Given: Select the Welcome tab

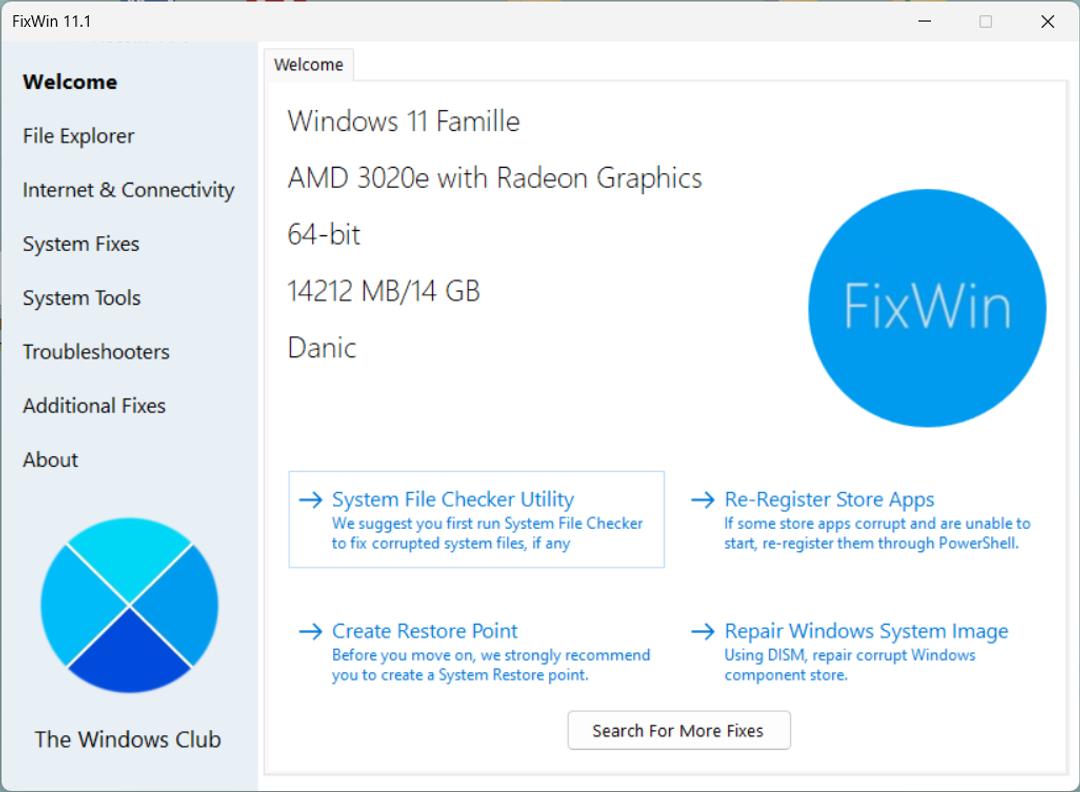Looking at the screenshot, I should tap(308, 64).
